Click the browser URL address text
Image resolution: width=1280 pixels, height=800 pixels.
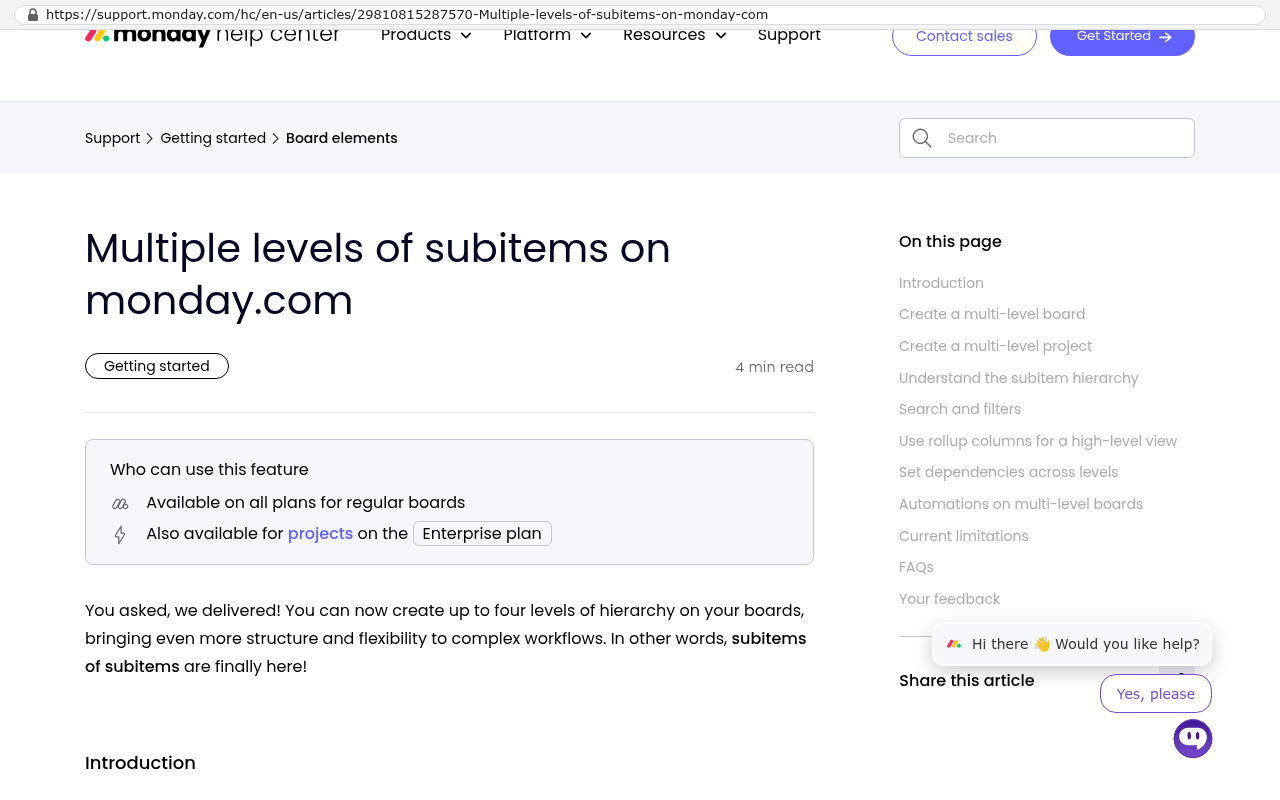pos(407,15)
